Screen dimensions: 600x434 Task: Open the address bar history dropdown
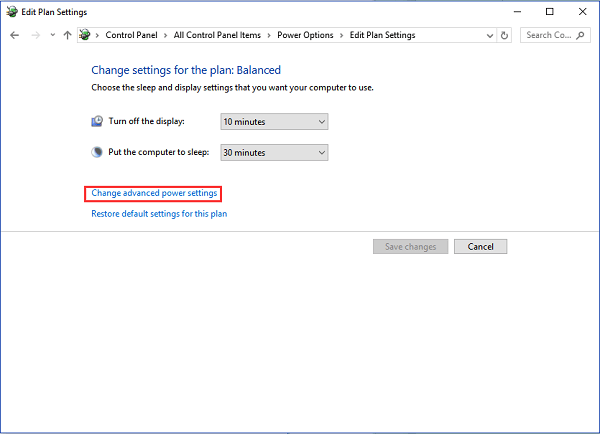click(489, 35)
